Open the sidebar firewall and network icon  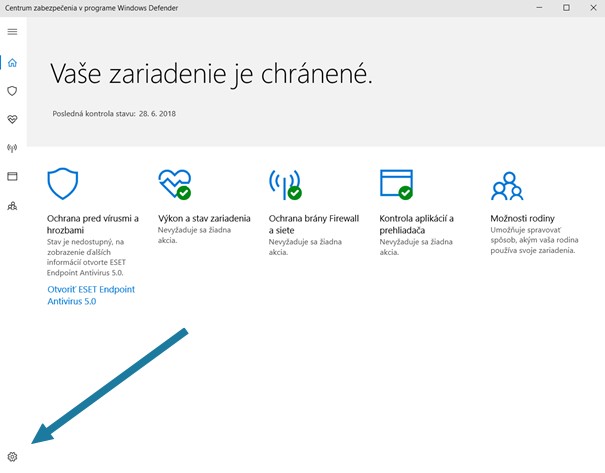click(x=12, y=148)
